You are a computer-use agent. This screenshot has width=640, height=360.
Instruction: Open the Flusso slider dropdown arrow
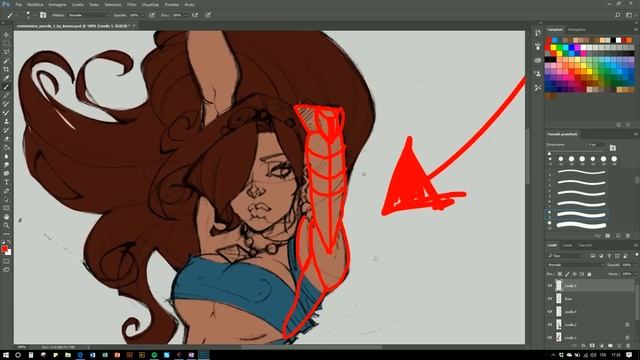(185, 15)
